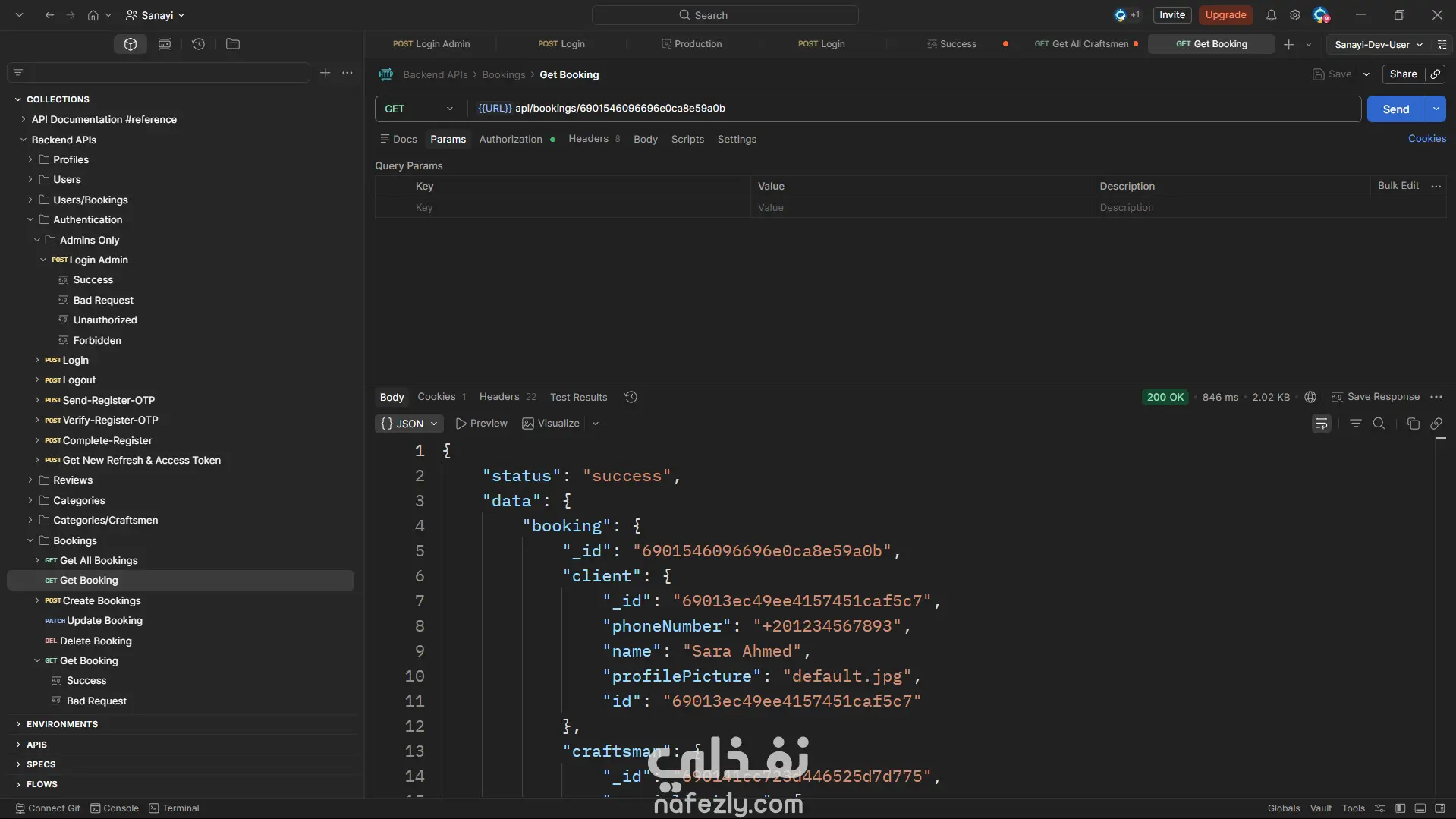Open response more options ellipsis
This screenshot has height=819, width=1456.
coord(1436,397)
